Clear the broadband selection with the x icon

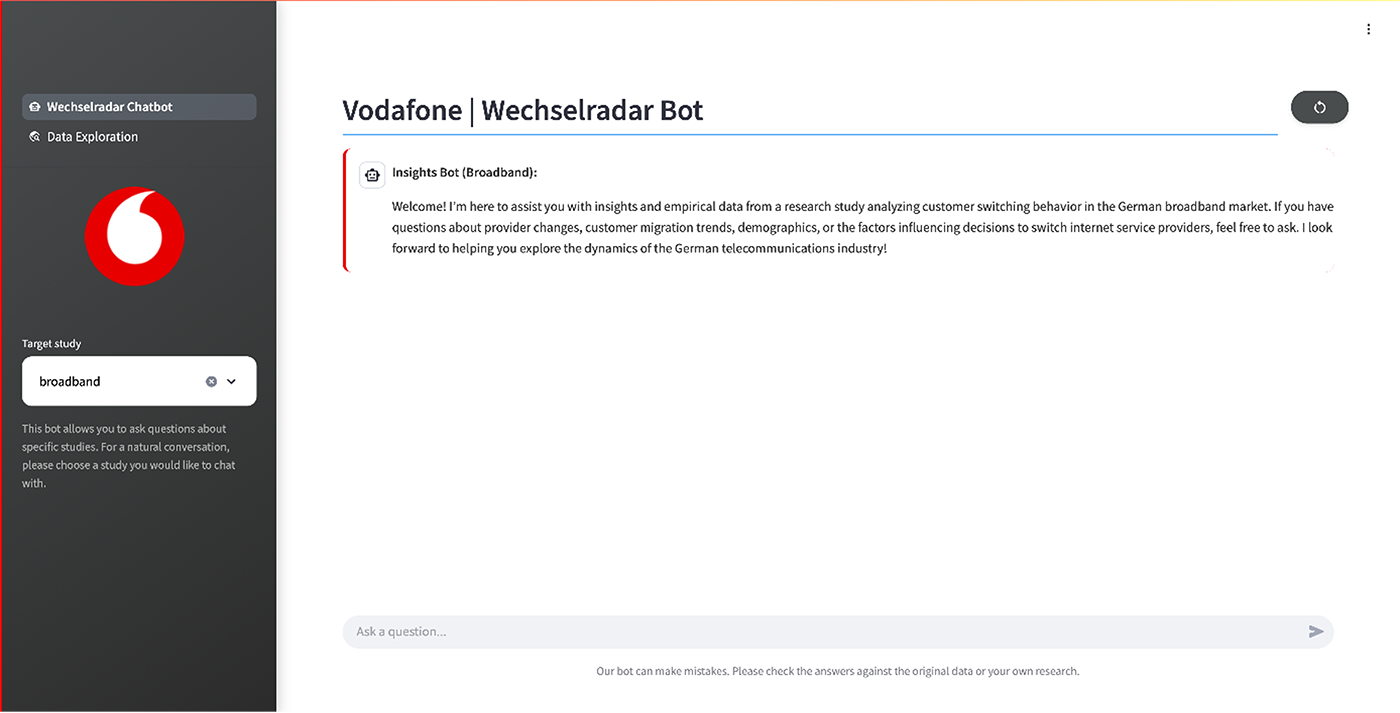[211, 381]
